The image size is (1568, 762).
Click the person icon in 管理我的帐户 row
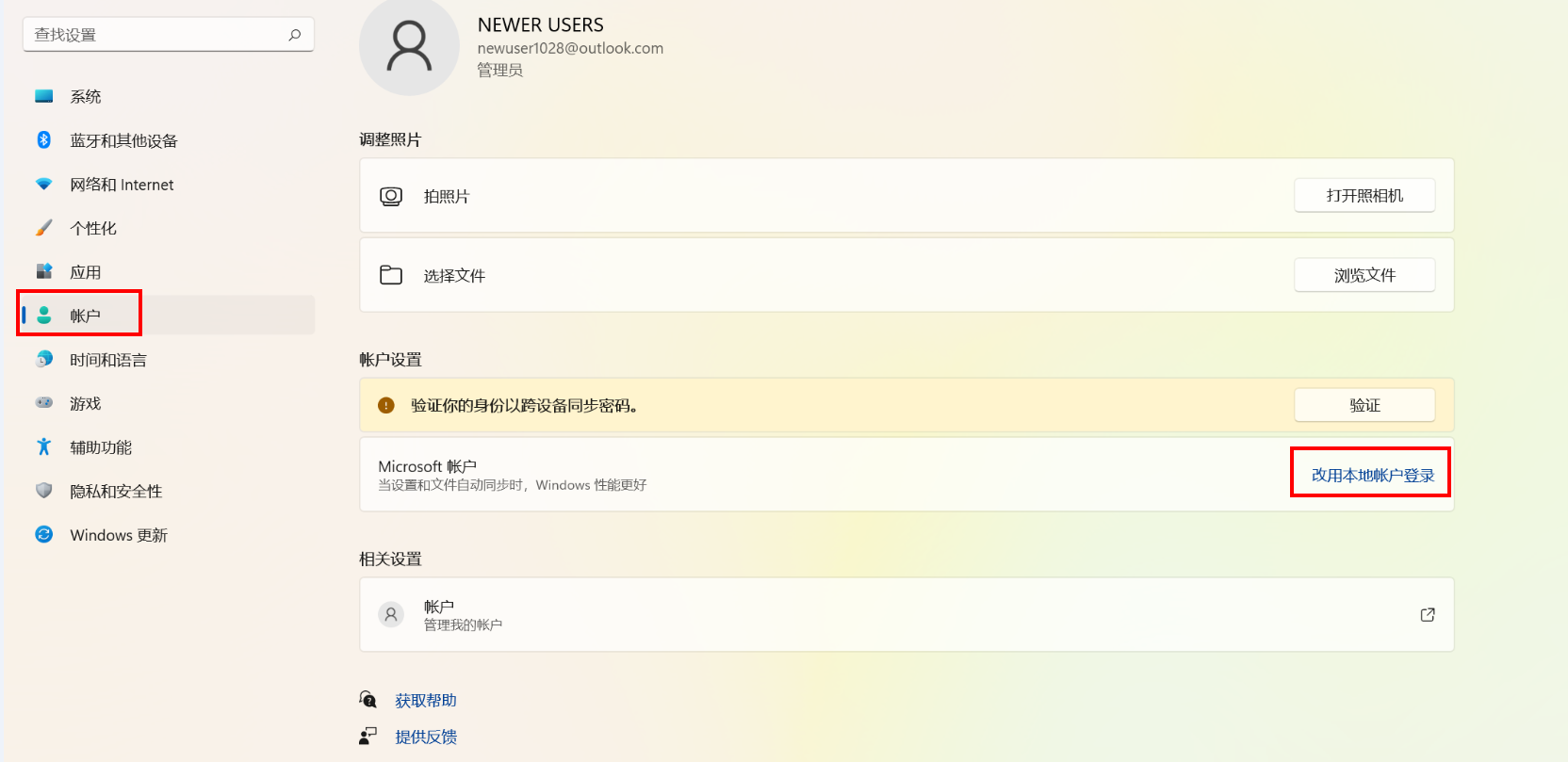click(x=391, y=614)
